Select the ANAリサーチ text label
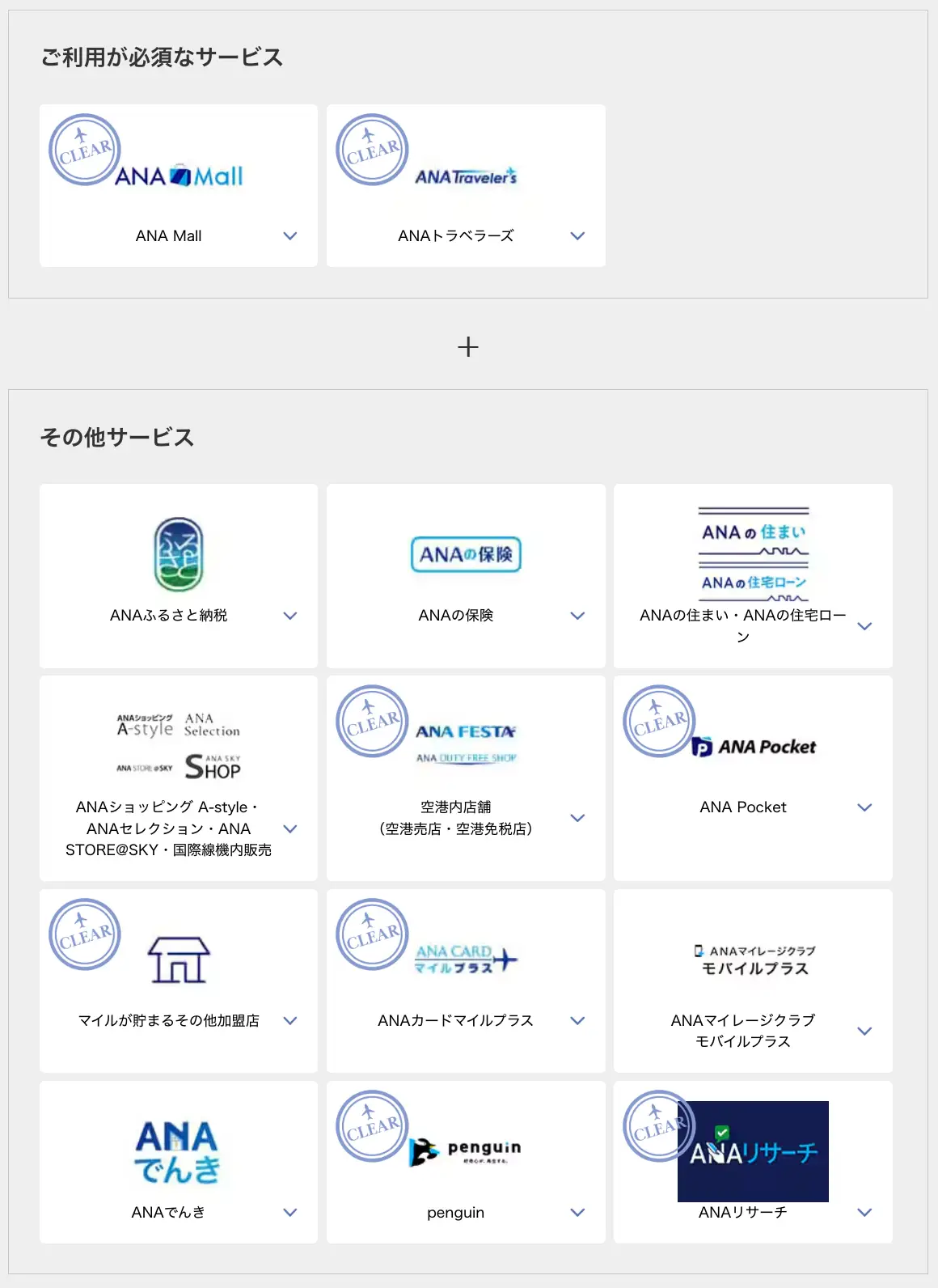The width and height of the screenshot is (938, 1288). pos(743,1213)
